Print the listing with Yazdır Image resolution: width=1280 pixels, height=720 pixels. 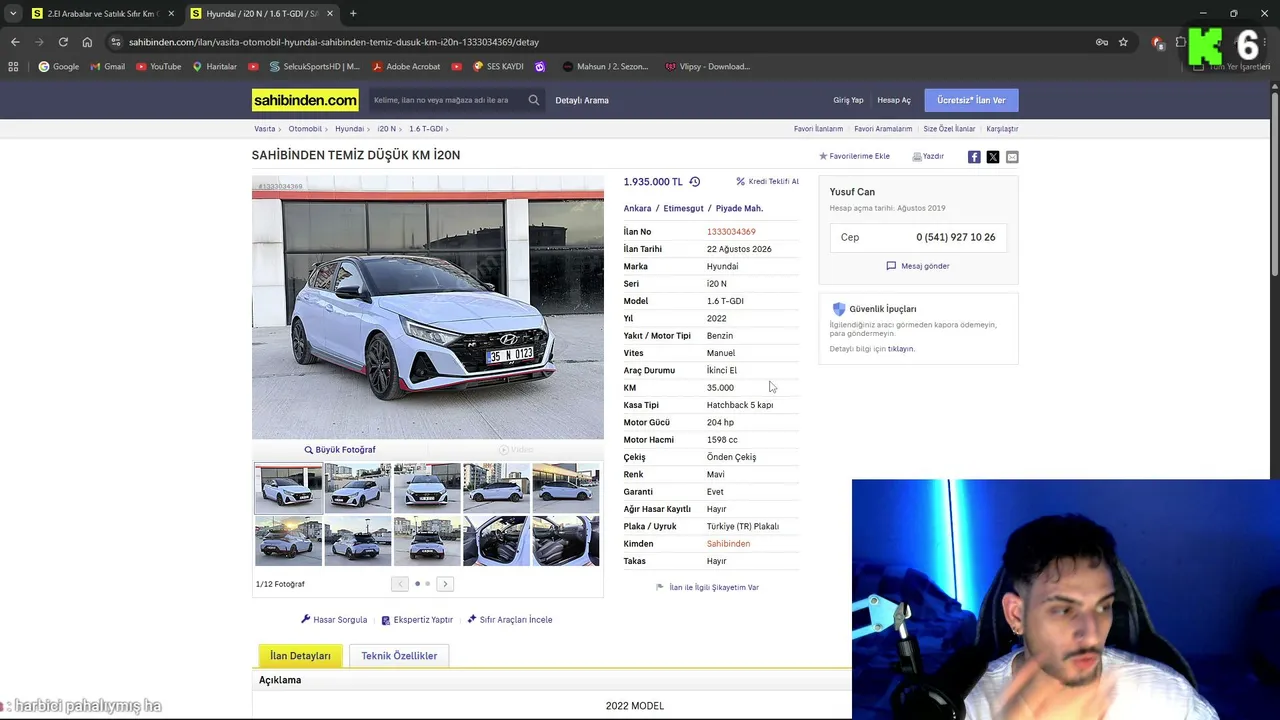point(928,157)
